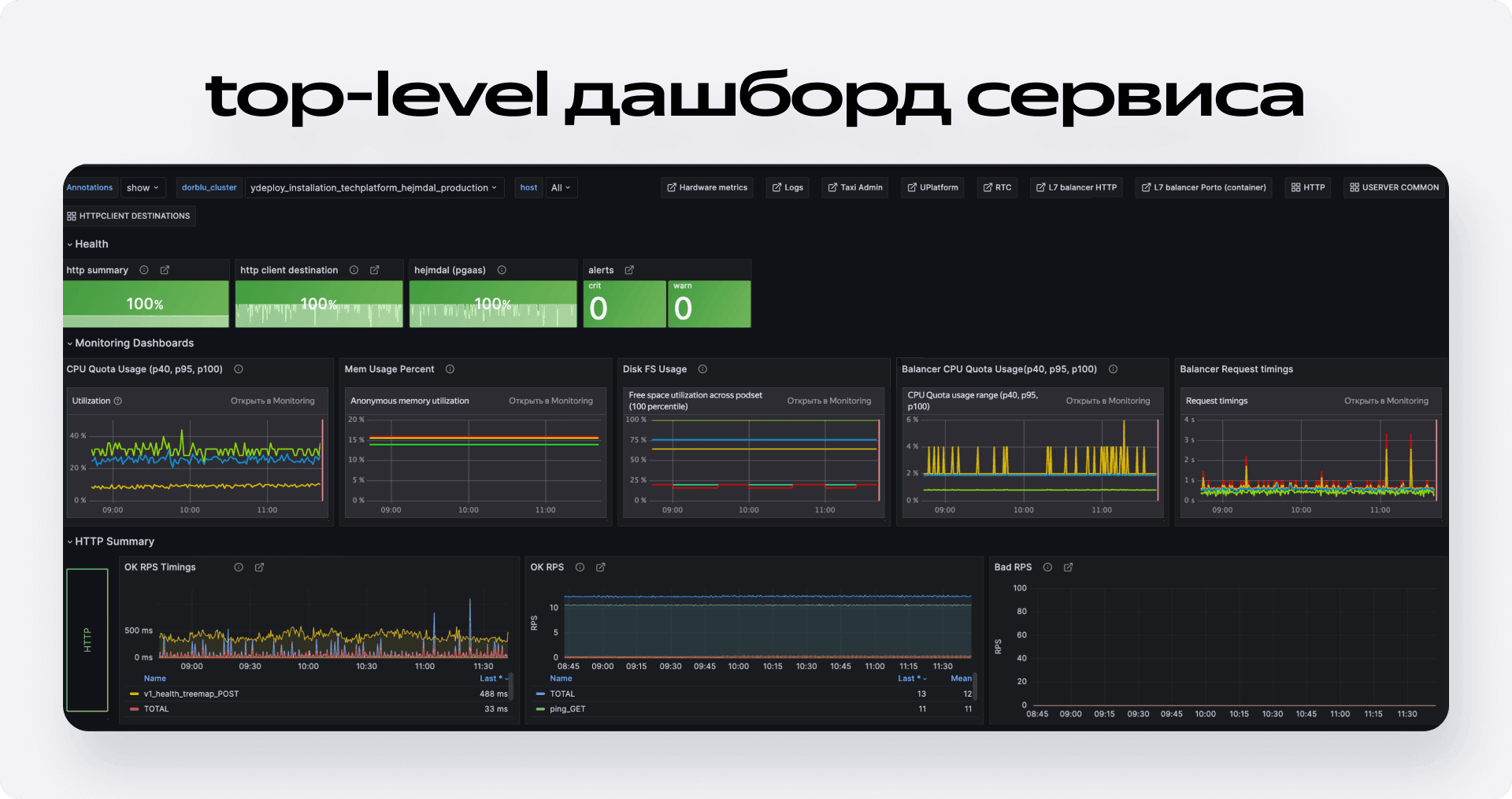Click info icon next to CPU Quota Usage

pyautogui.click(x=239, y=369)
